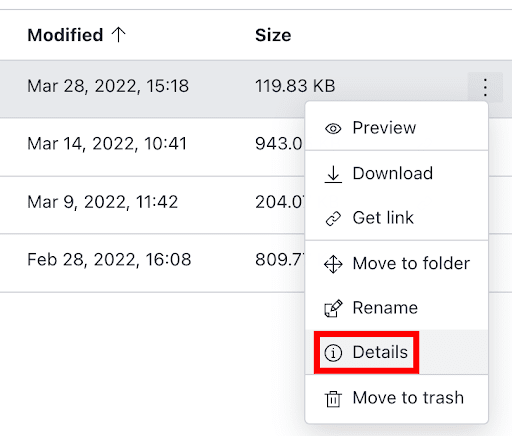
Task: Open the three-dot options menu
Action: pos(485,87)
